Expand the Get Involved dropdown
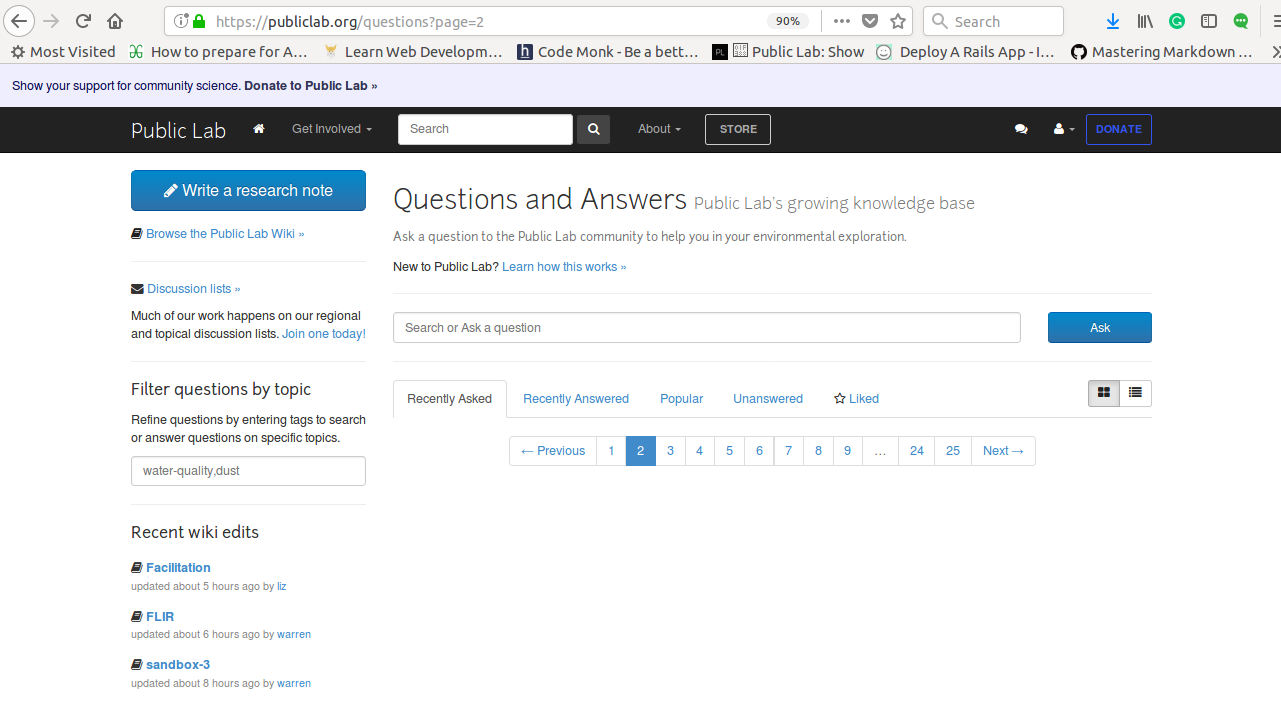 click(331, 129)
